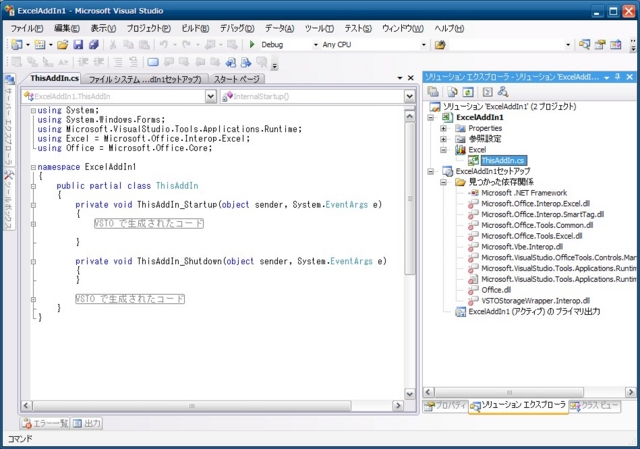The width and height of the screenshot is (640, 449).
Task: Open the ExcelAddIn1.ThisAddIn class dropdown
Action: click(x=210, y=96)
